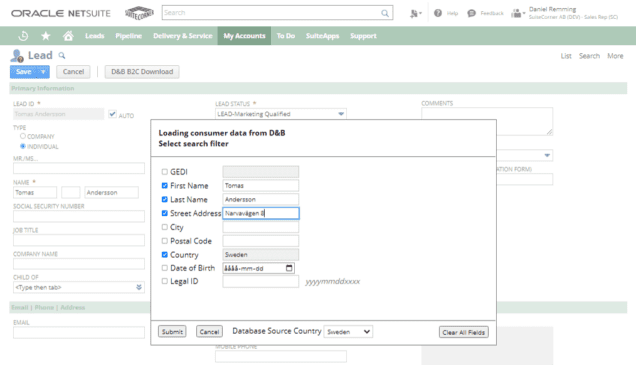Viewport: 636px width, 365px height.
Task: Enable the Postal Code filter checkbox
Action: (164, 240)
